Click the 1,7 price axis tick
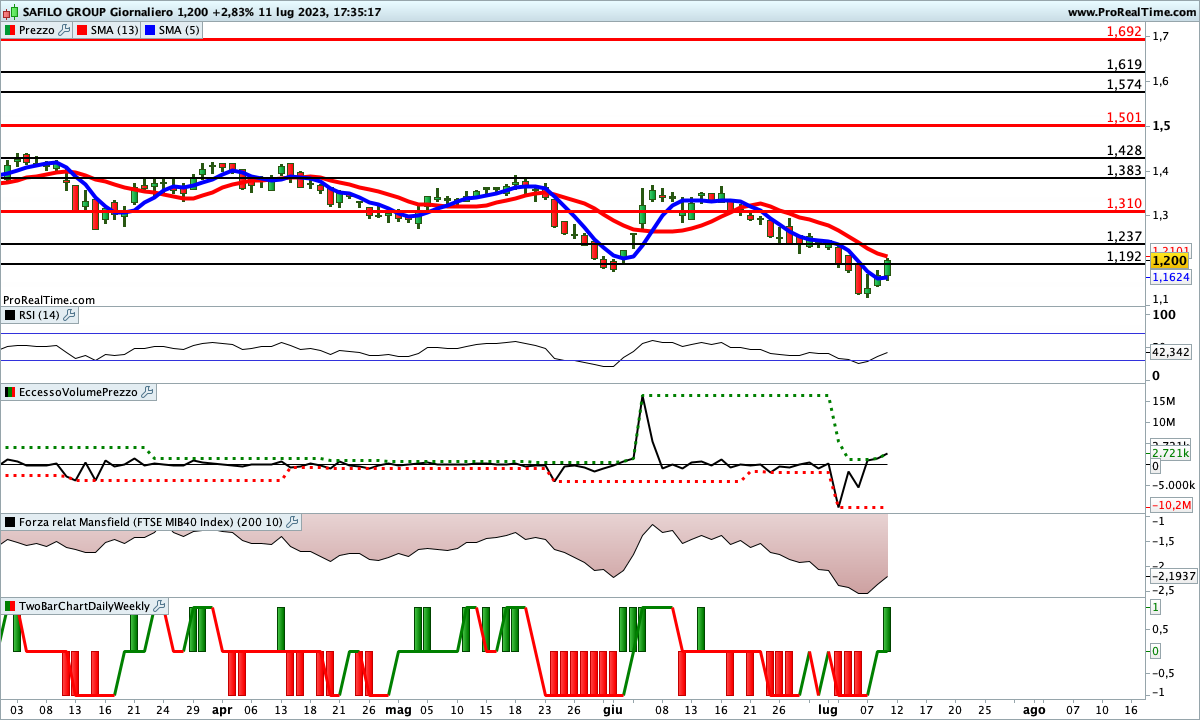This screenshot has width=1200, height=720. (x=1162, y=37)
